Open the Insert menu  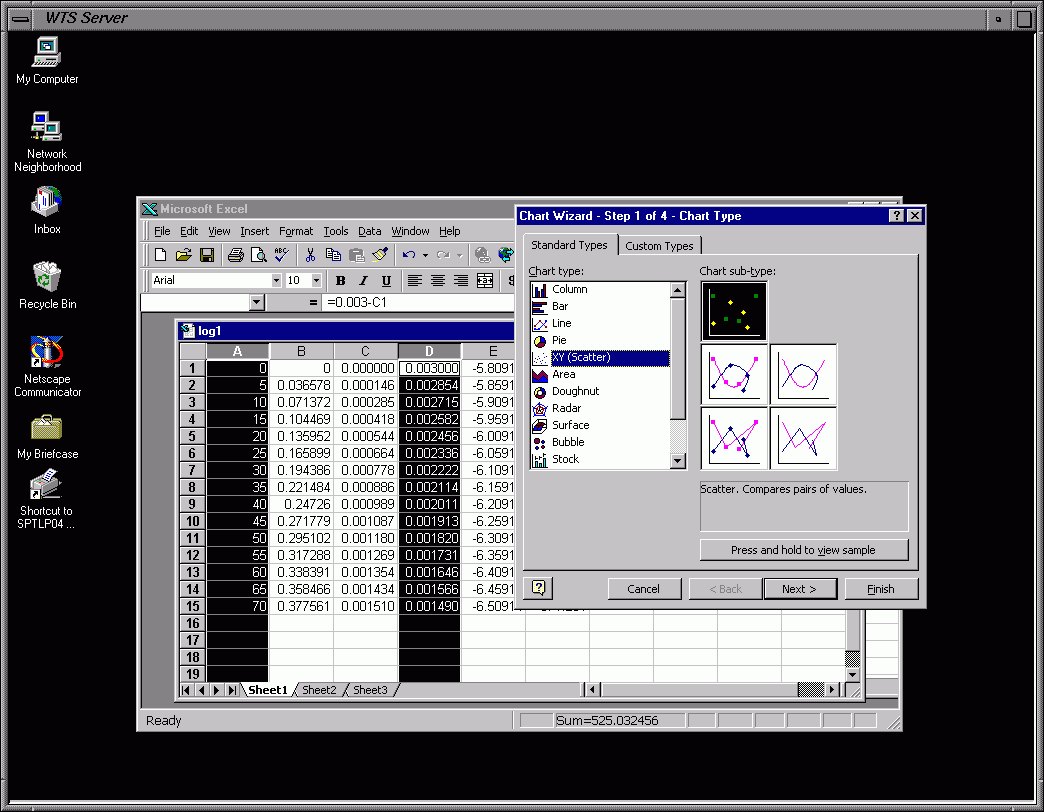coord(254,231)
